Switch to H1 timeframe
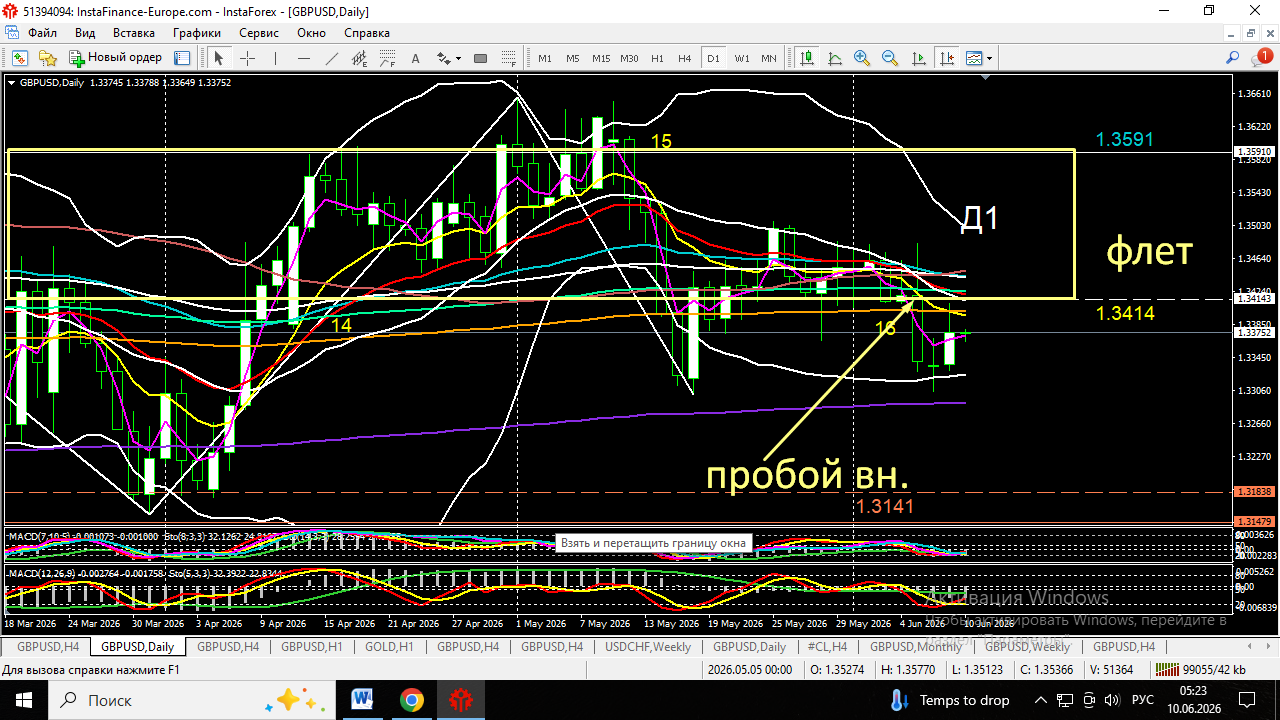 (657, 58)
